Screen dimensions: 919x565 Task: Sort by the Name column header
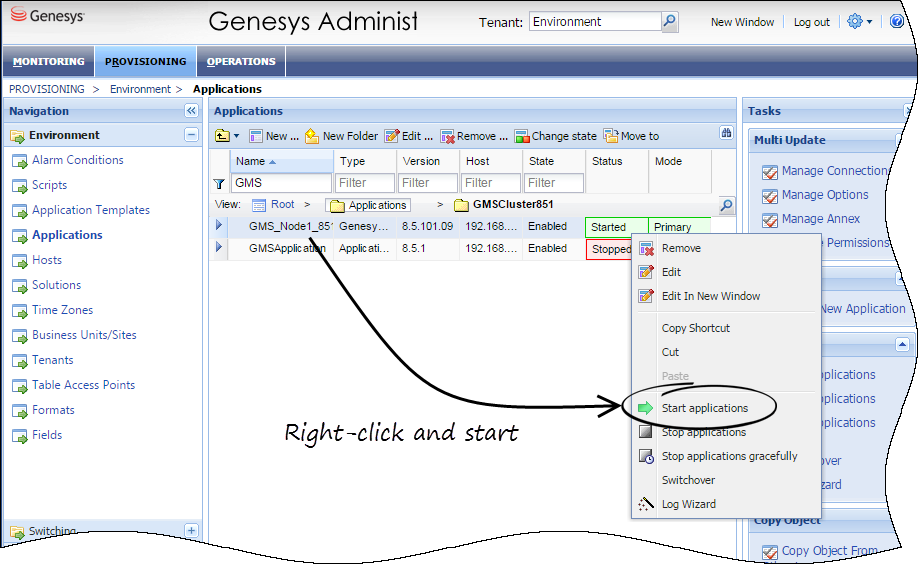point(281,161)
